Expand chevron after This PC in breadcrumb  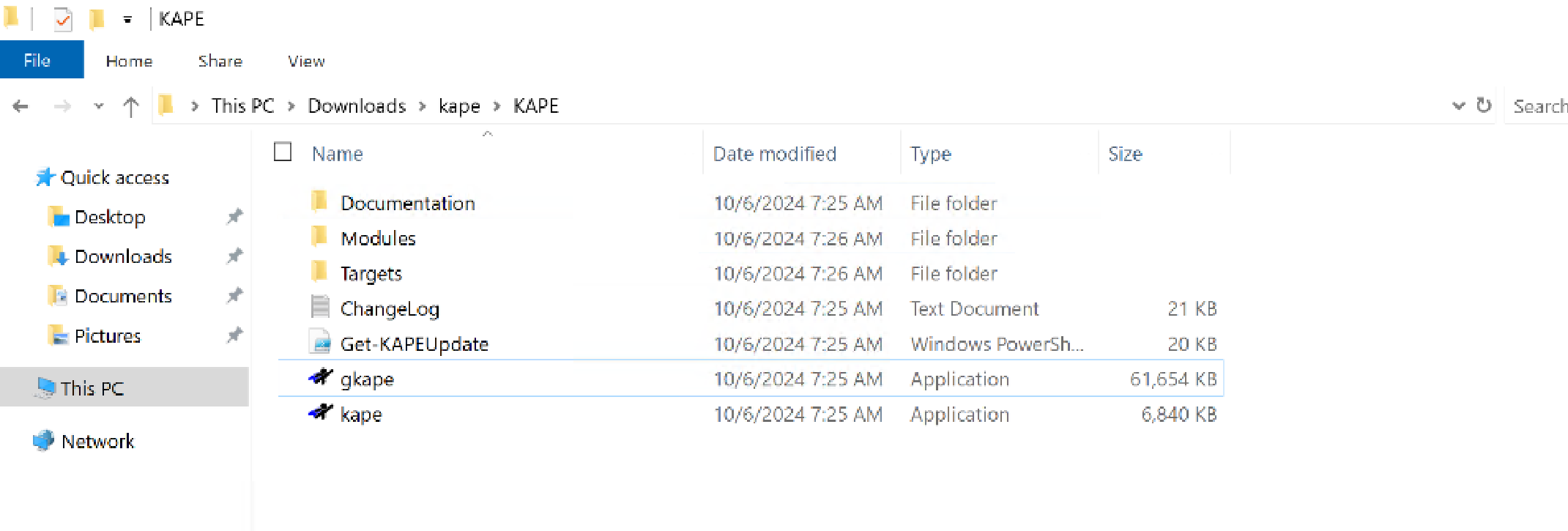point(291,106)
